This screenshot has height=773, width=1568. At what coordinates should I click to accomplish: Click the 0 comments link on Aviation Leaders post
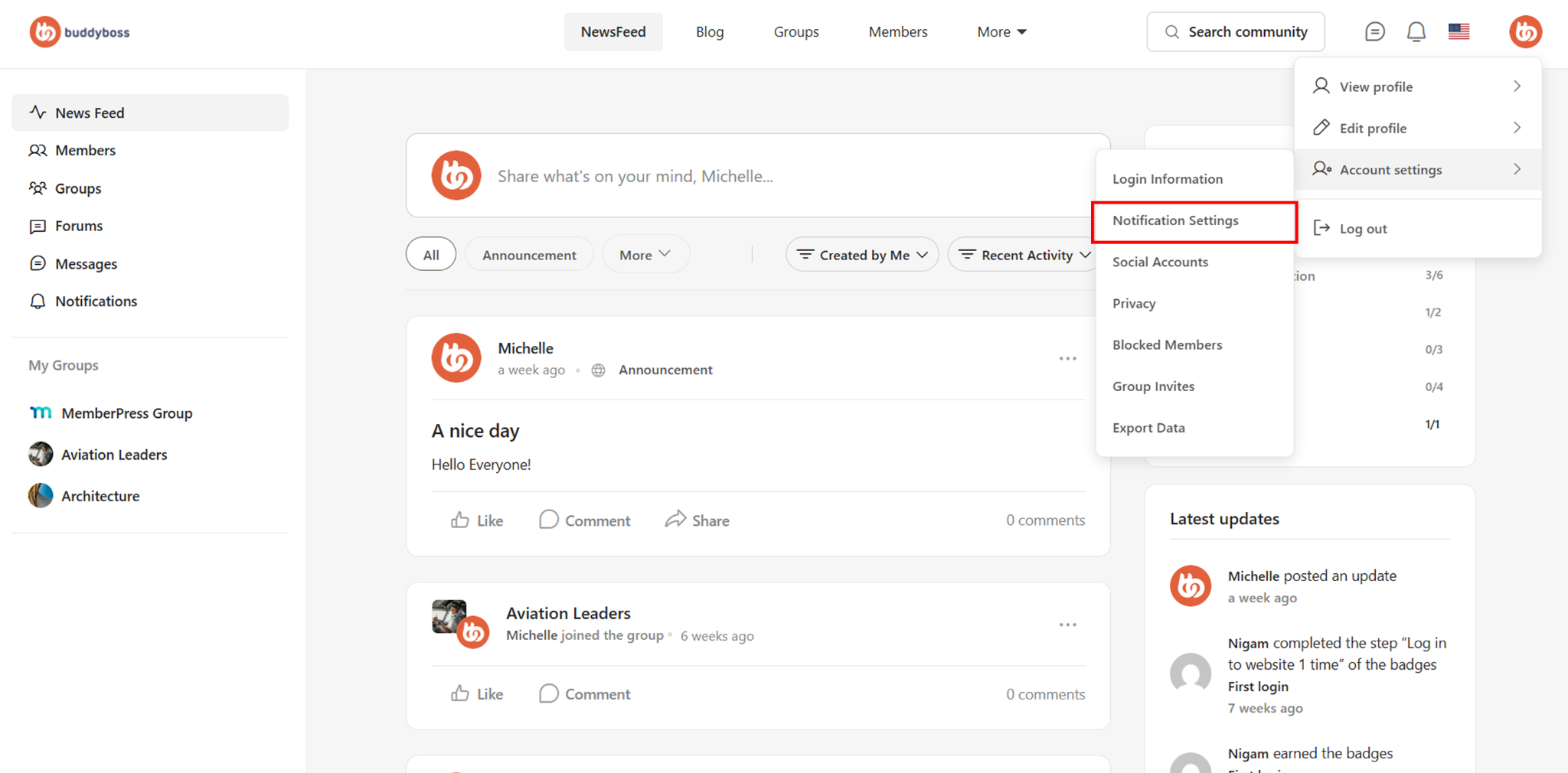1045,694
